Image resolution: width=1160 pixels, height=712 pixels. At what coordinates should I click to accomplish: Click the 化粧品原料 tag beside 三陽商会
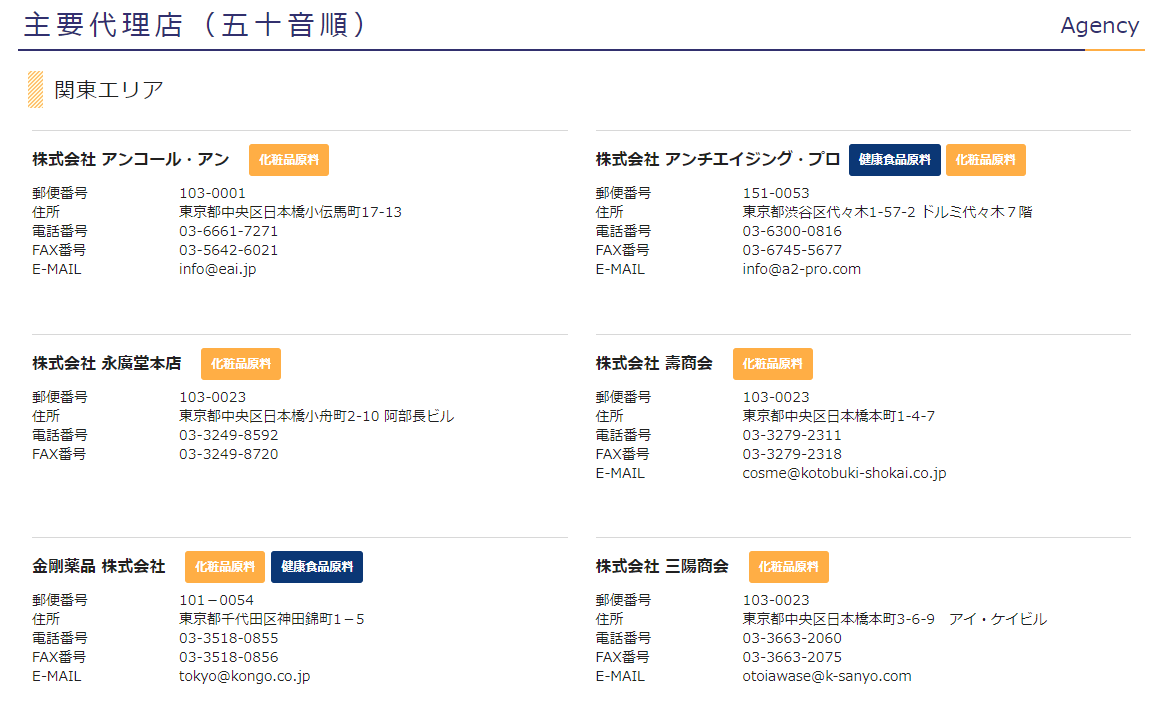click(789, 567)
